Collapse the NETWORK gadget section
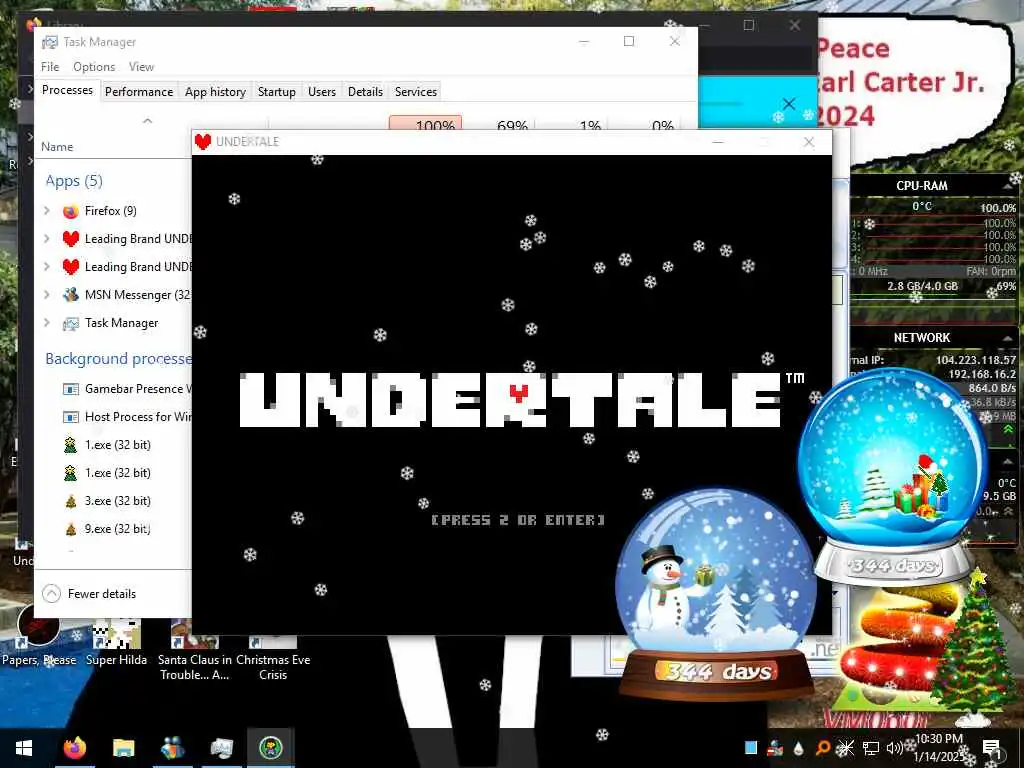This screenshot has height=768, width=1024. click(x=1007, y=338)
